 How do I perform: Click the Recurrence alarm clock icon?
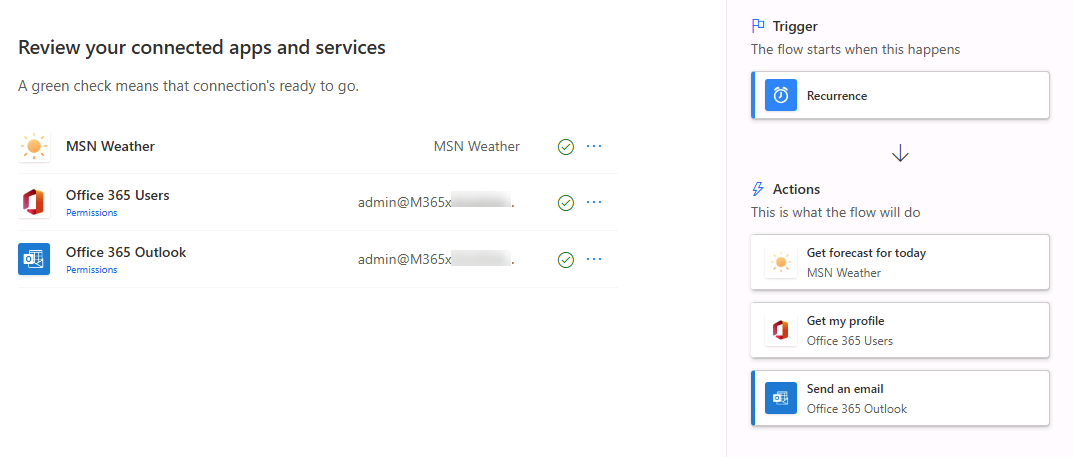click(781, 96)
